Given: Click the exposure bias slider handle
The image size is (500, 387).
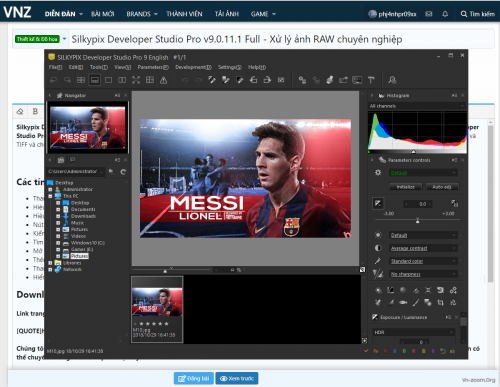Looking at the screenshot, I should click(x=417, y=221).
